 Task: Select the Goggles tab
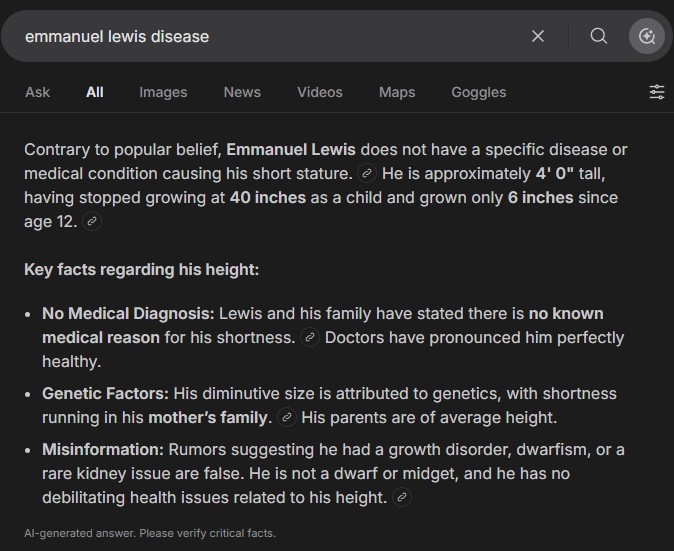click(x=478, y=92)
